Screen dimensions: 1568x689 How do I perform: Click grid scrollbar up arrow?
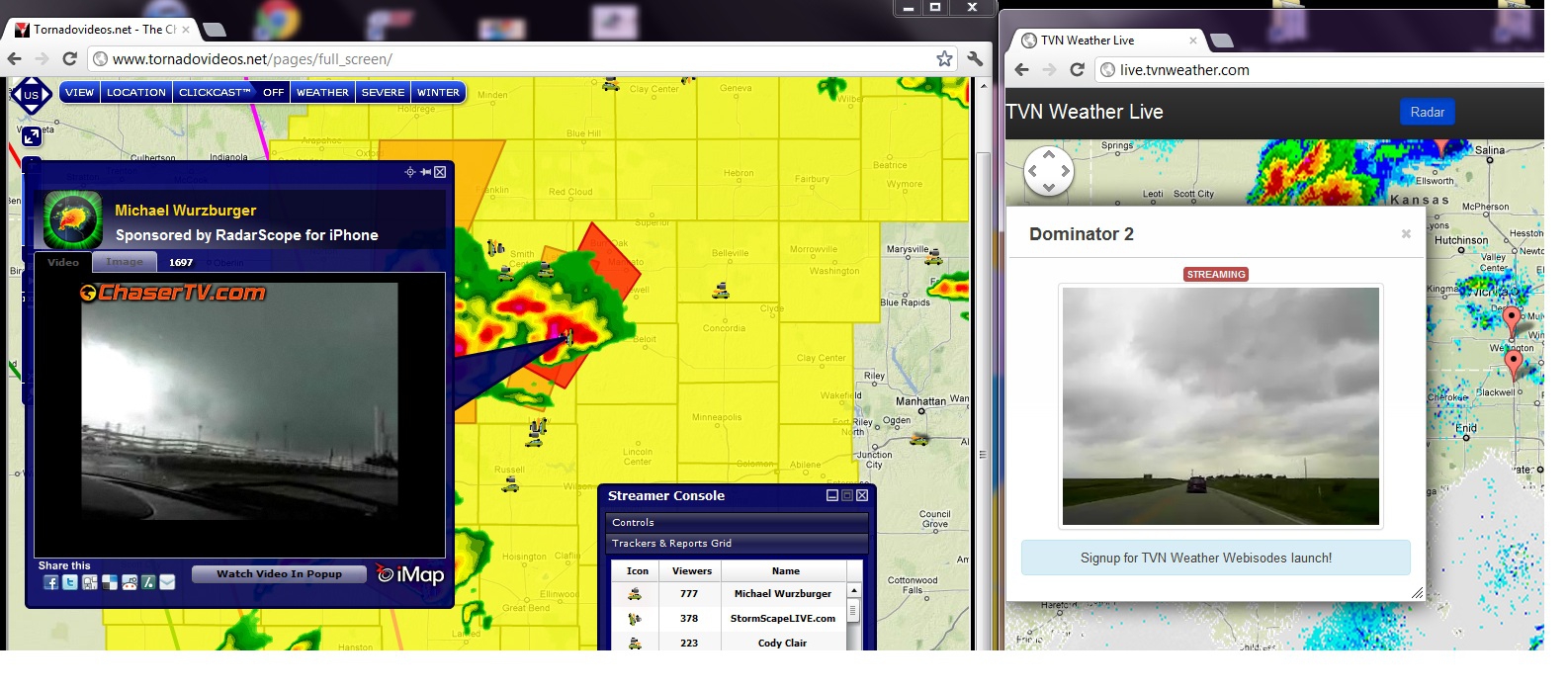pyautogui.click(x=853, y=590)
